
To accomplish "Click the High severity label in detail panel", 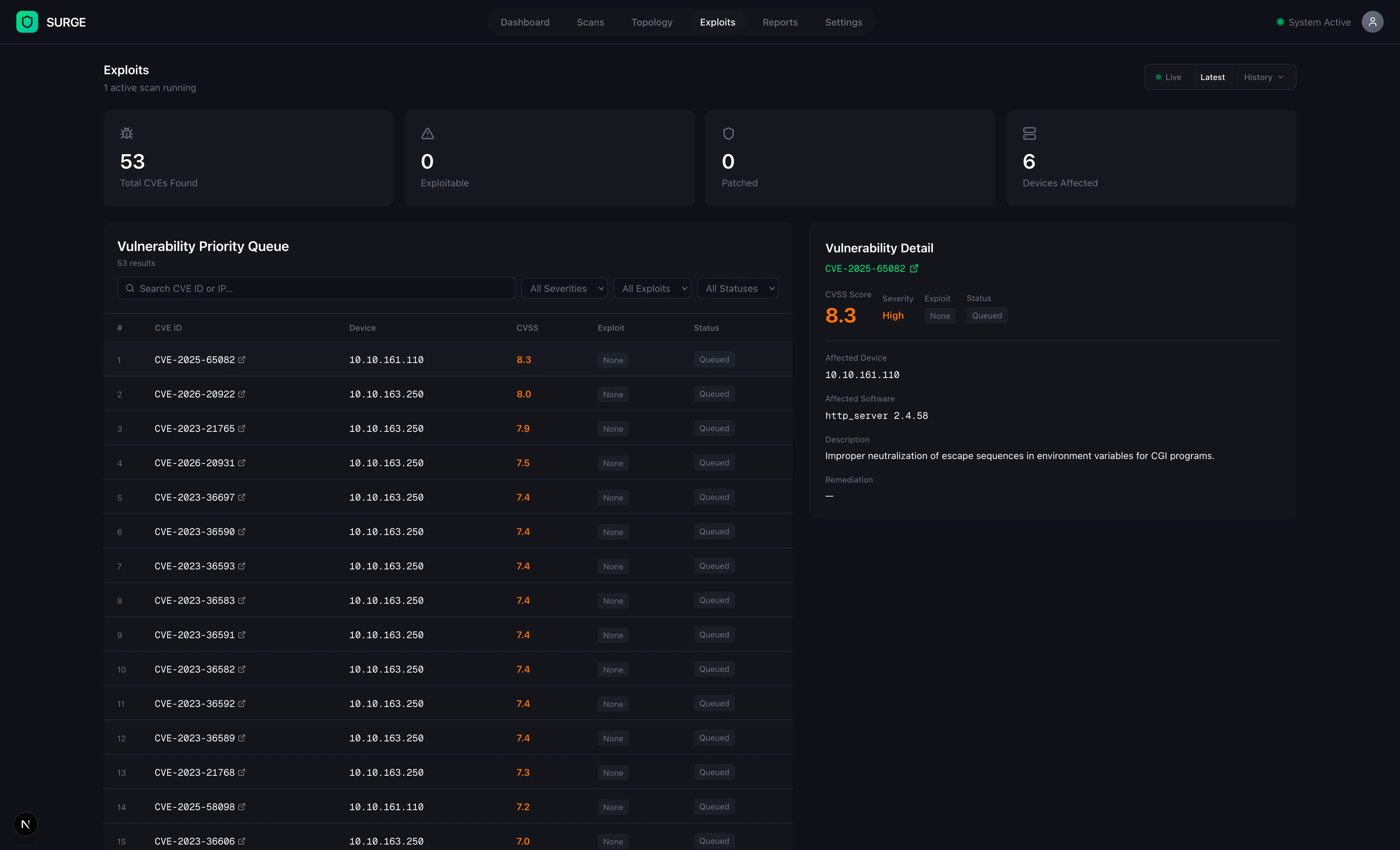I will coord(893,315).
